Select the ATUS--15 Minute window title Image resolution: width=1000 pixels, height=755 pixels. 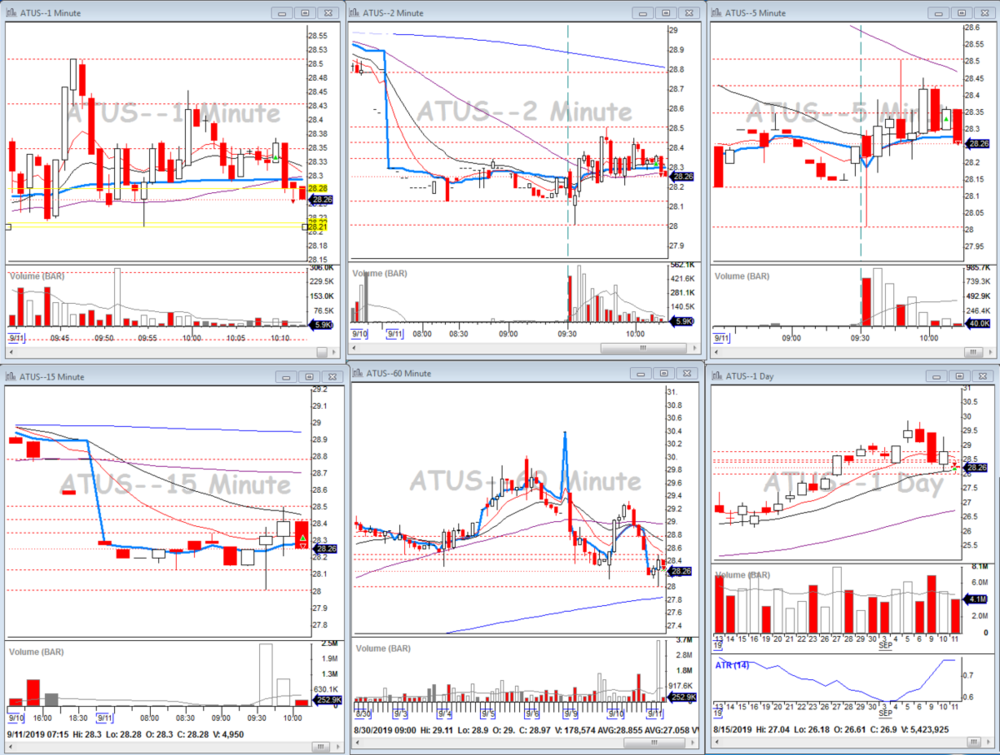point(54,375)
